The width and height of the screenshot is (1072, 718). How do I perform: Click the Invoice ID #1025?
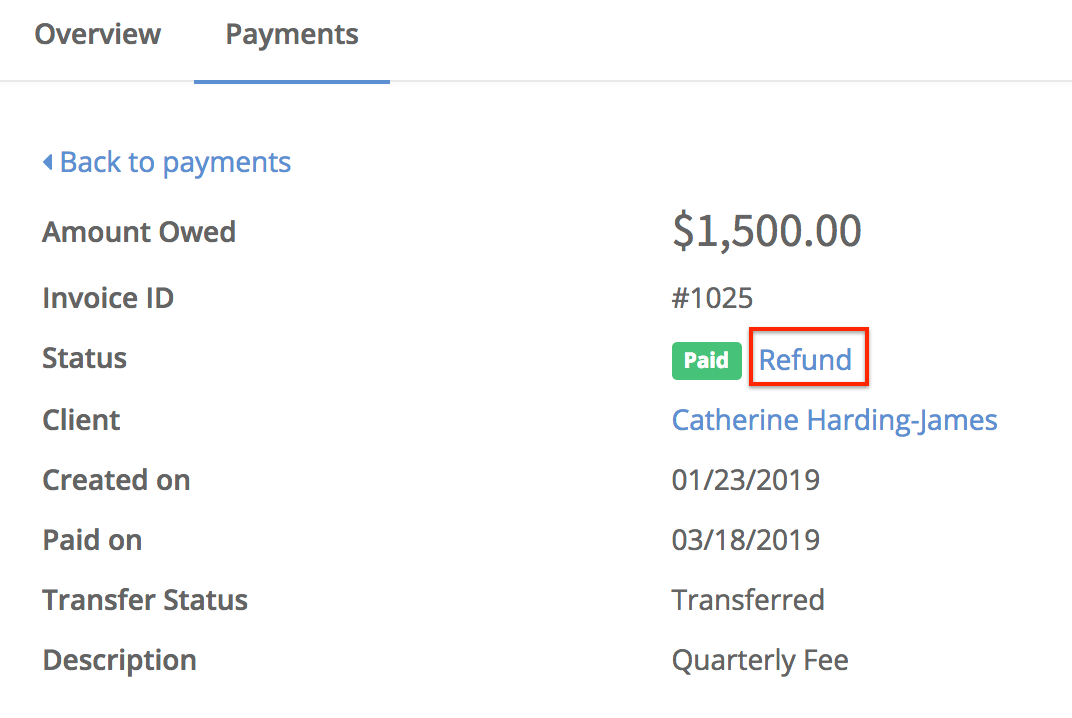711,297
